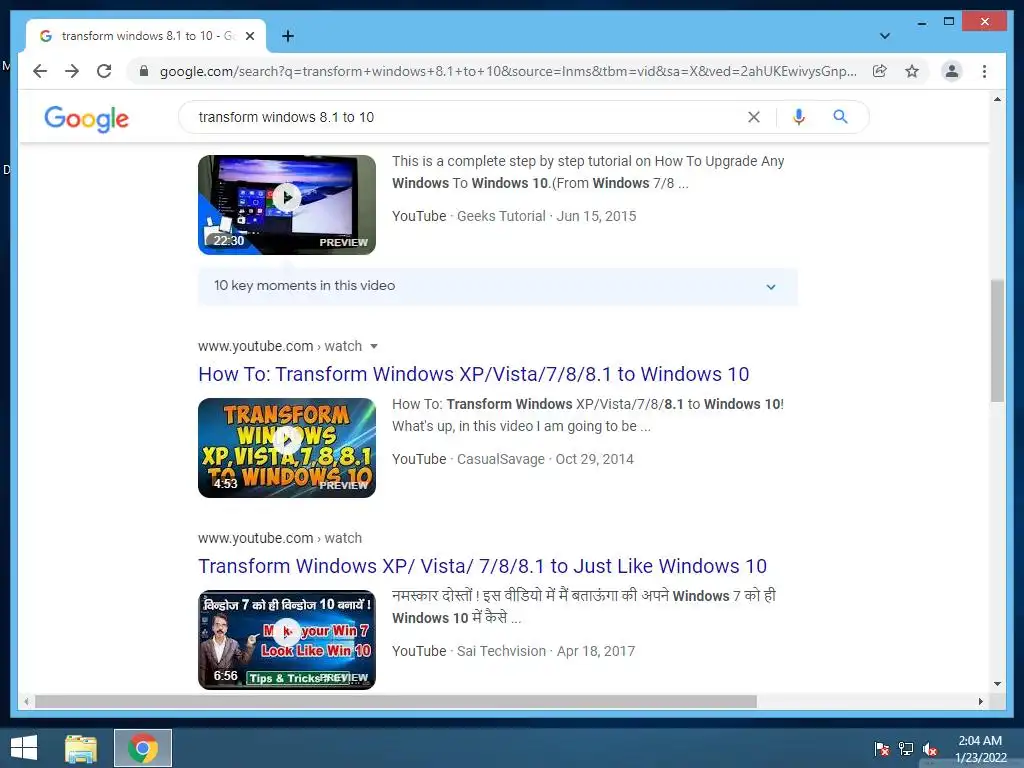
Task: Click the vertical scrollbar down arrow
Action: (x=997, y=684)
